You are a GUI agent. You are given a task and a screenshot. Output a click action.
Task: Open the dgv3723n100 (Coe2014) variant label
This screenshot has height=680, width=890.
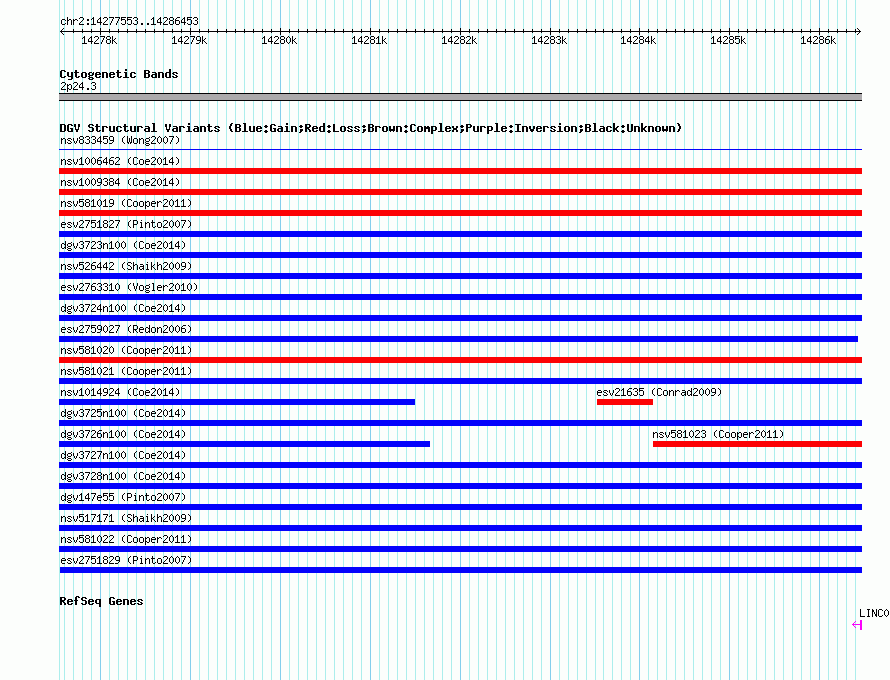click(x=123, y=245)
